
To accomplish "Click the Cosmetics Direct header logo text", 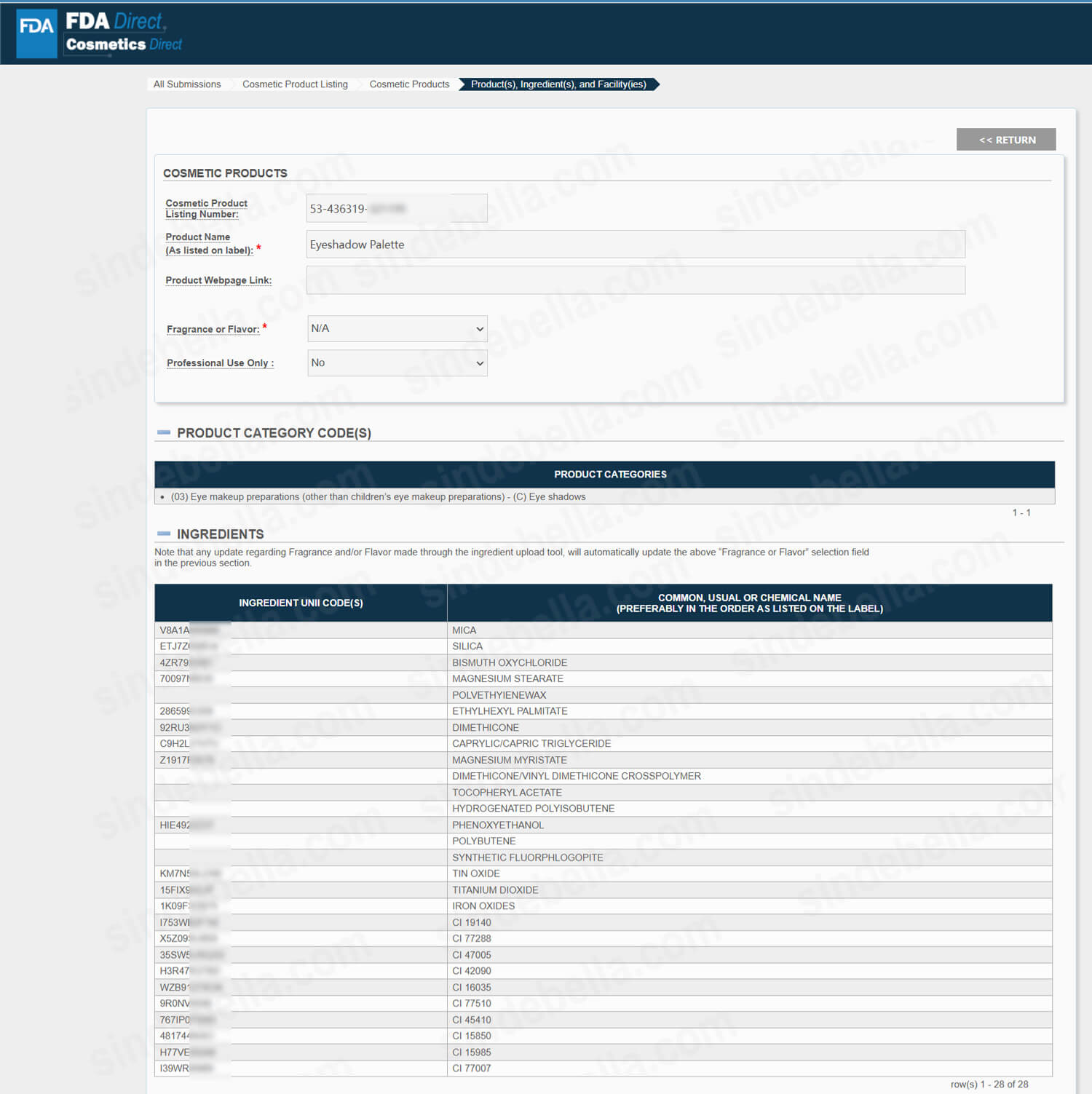I will (124, 44).
